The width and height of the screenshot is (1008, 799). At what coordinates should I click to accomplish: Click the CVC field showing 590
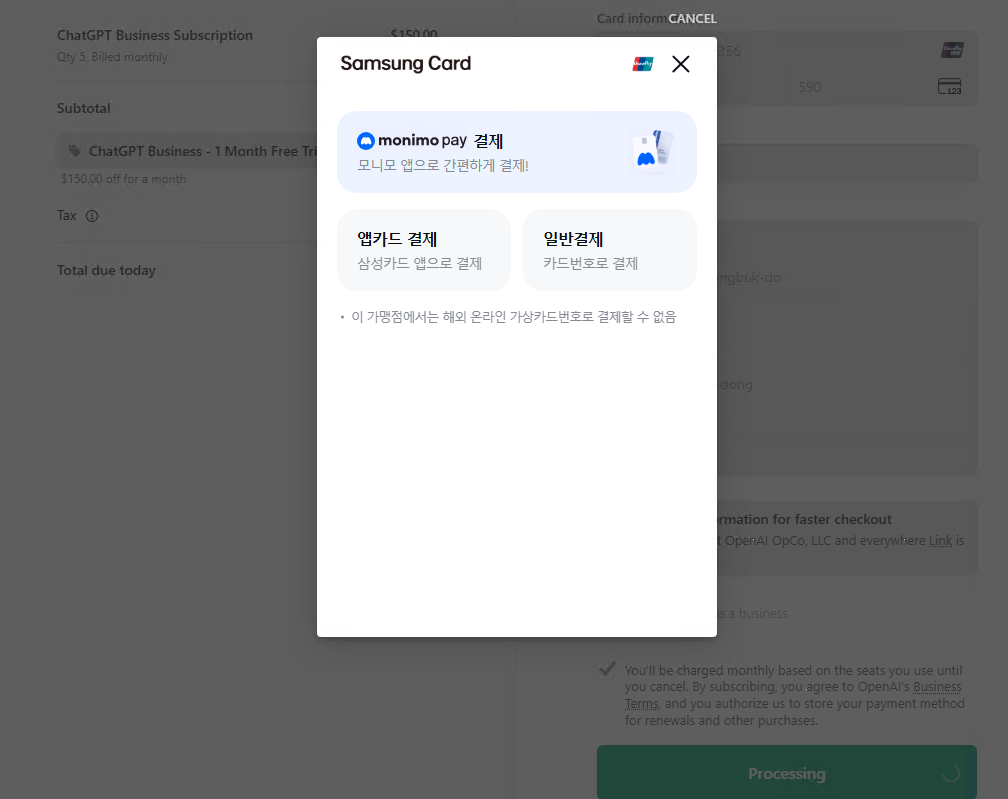(x=881, y=87)
